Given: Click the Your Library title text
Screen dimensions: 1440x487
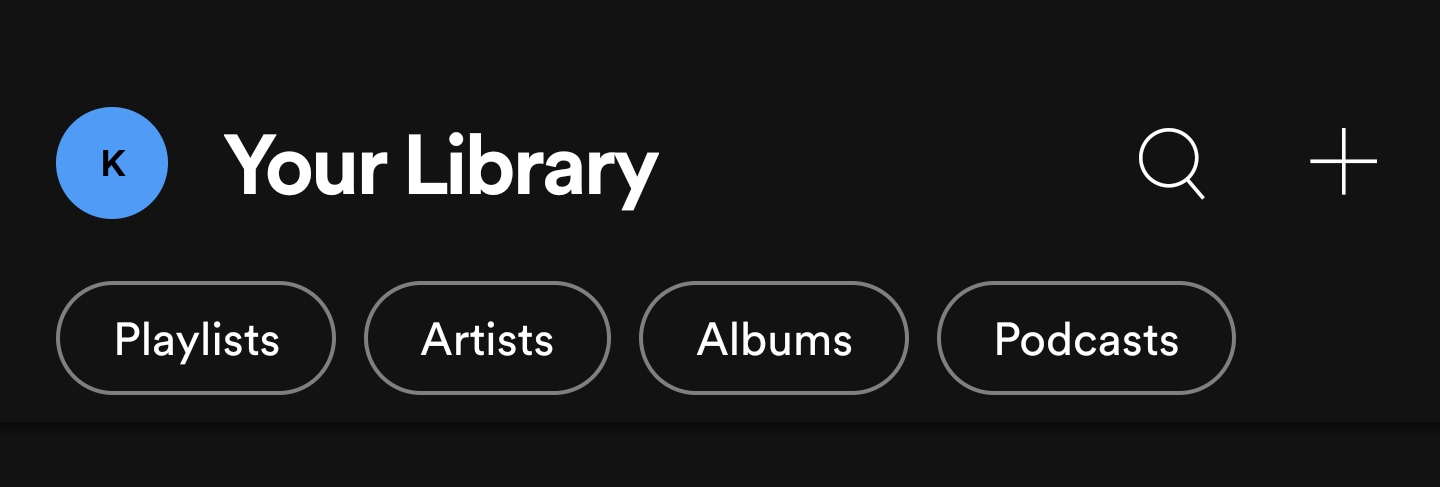Looking at the screenshot, I should point(441,167).
